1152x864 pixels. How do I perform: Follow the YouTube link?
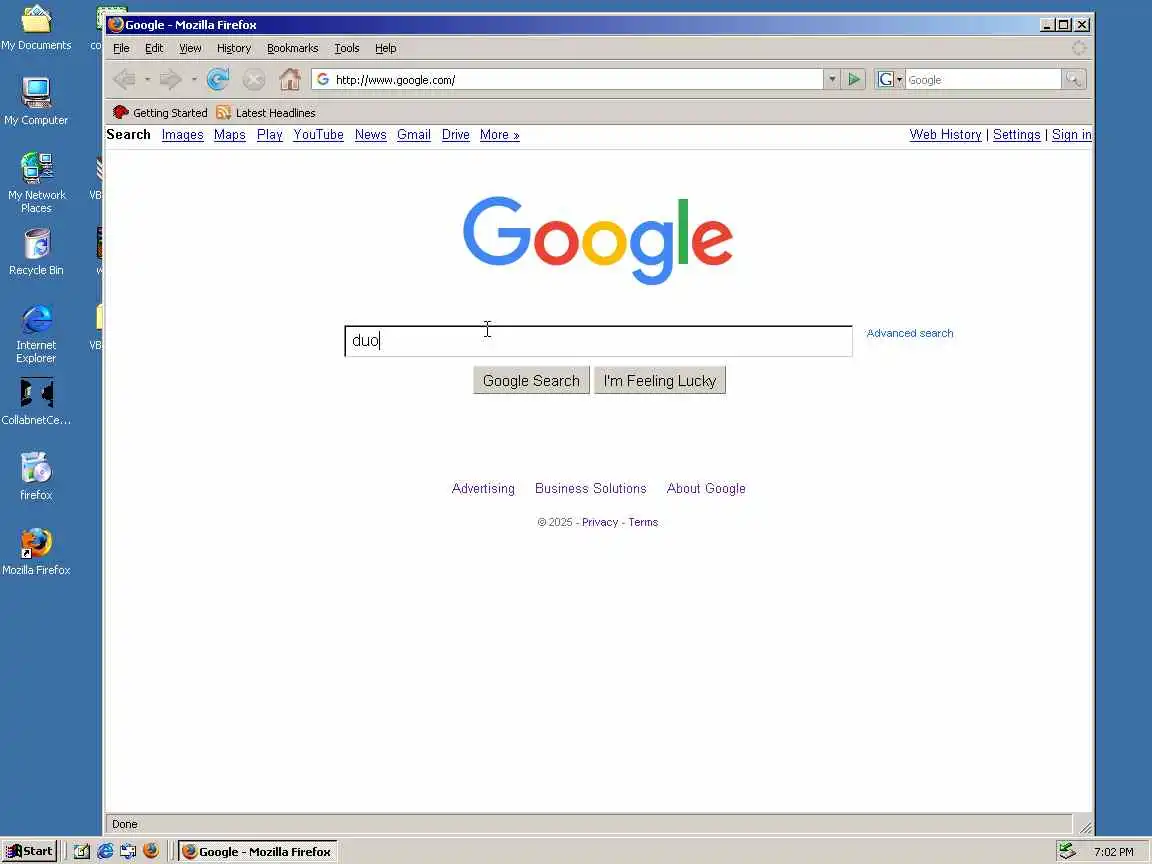click(318, 134)
